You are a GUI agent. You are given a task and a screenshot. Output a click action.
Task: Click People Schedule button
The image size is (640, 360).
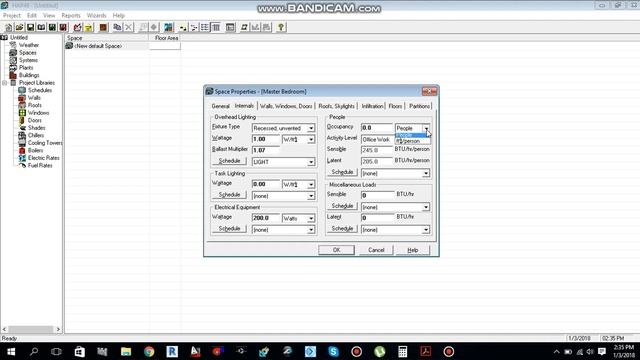click(342, 172)
